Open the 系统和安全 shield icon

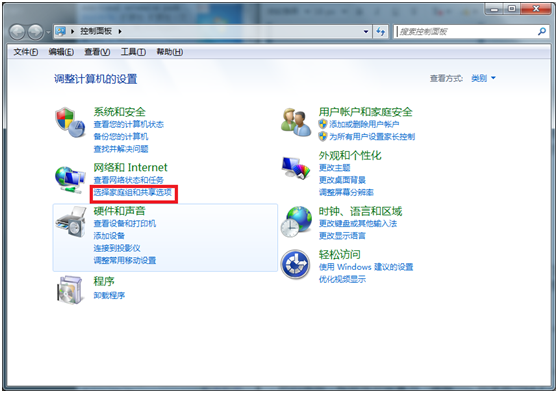(70, 122)
